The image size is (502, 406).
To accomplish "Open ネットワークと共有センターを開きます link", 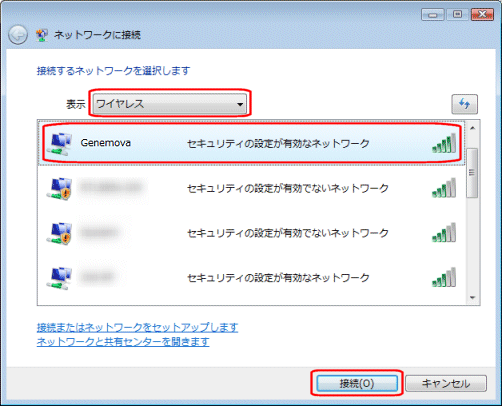I will [123, 342].
